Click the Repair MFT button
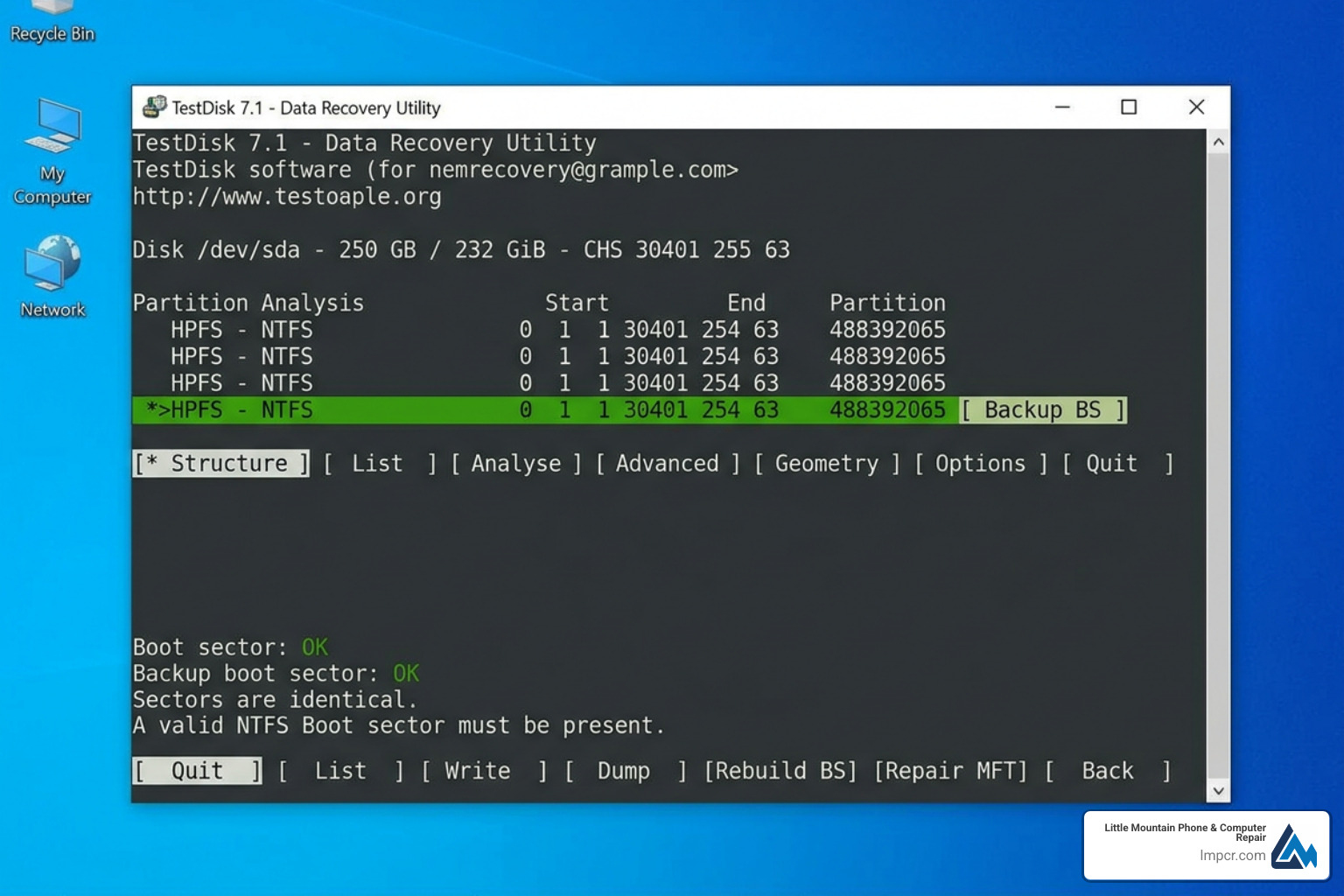 (949, 771)
